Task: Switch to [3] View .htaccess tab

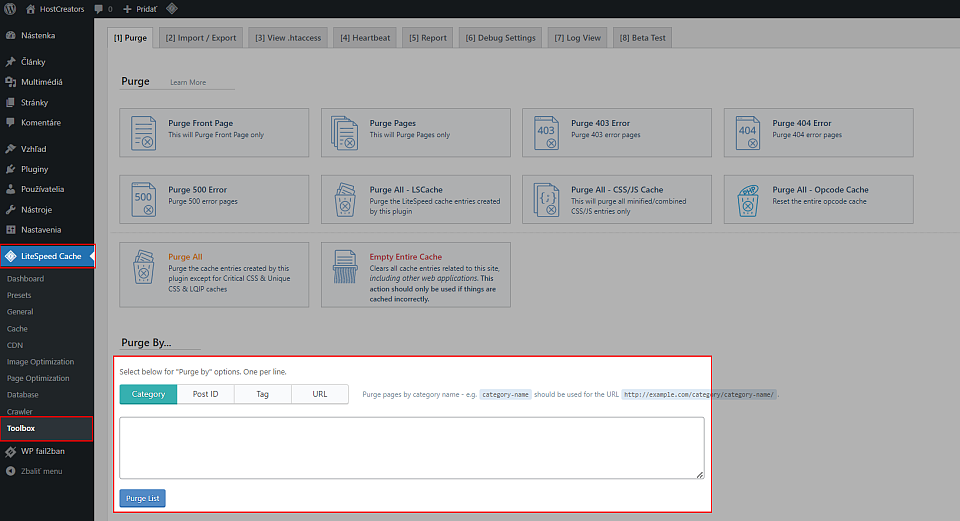Action: click(x=288, y=37)
